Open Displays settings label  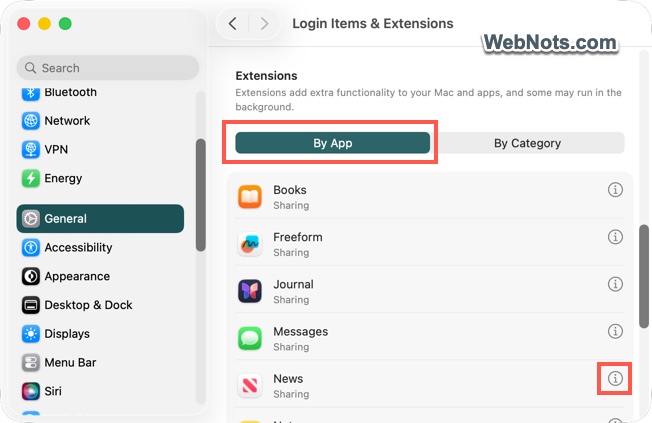67,334
